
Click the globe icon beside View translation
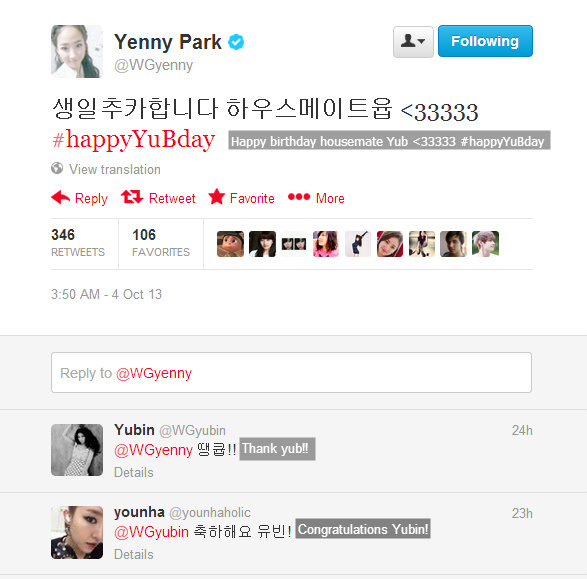click(x=57, y=168)
